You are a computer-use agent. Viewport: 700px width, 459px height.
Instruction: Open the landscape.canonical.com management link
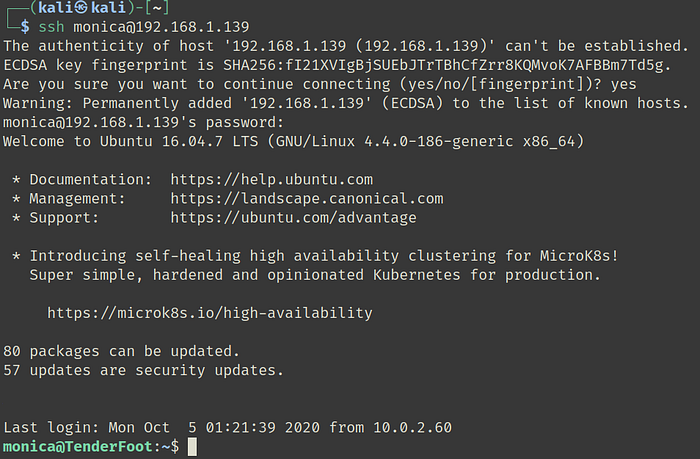(306, 199)
